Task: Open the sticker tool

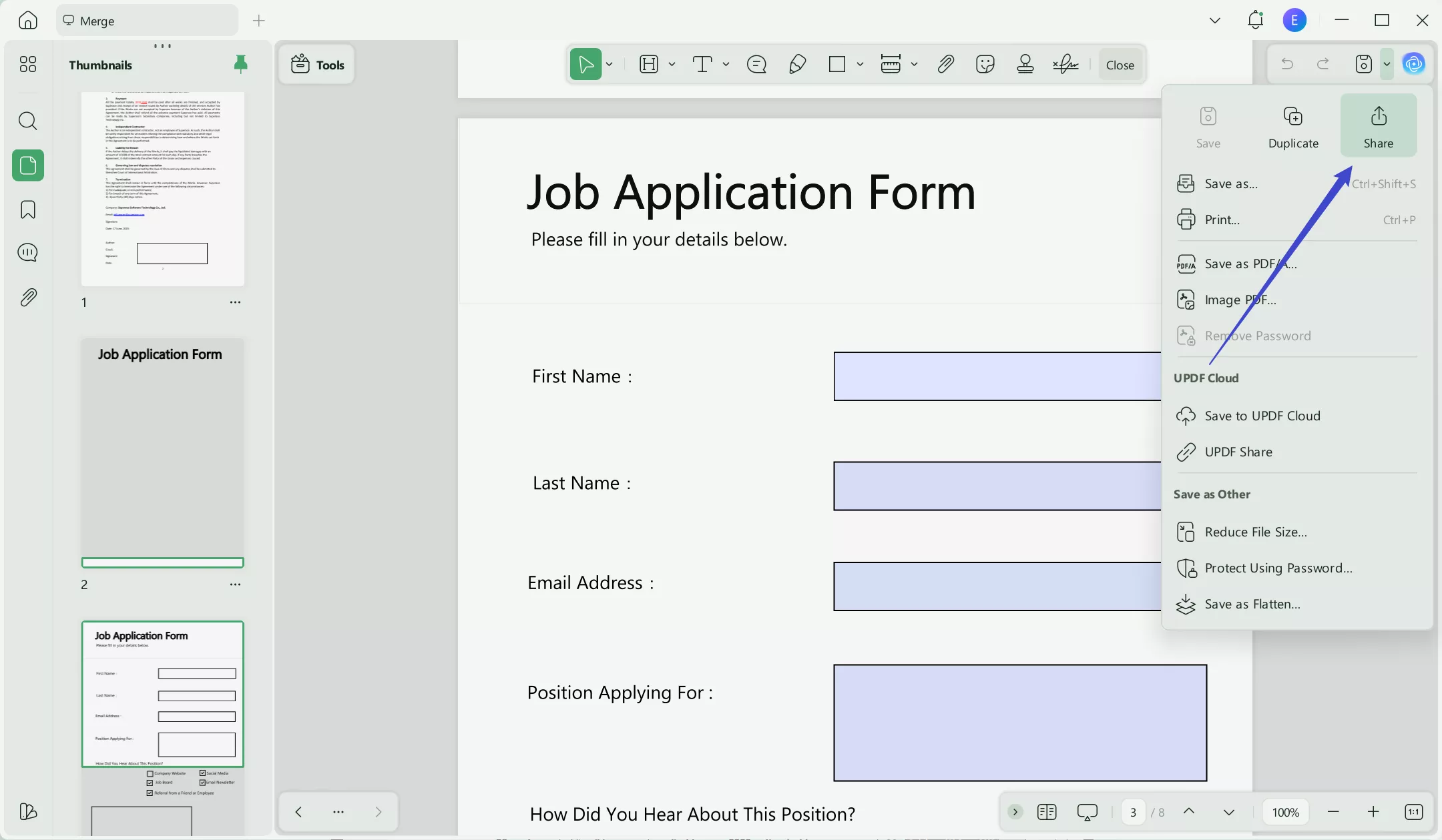Action: [985, 64]
